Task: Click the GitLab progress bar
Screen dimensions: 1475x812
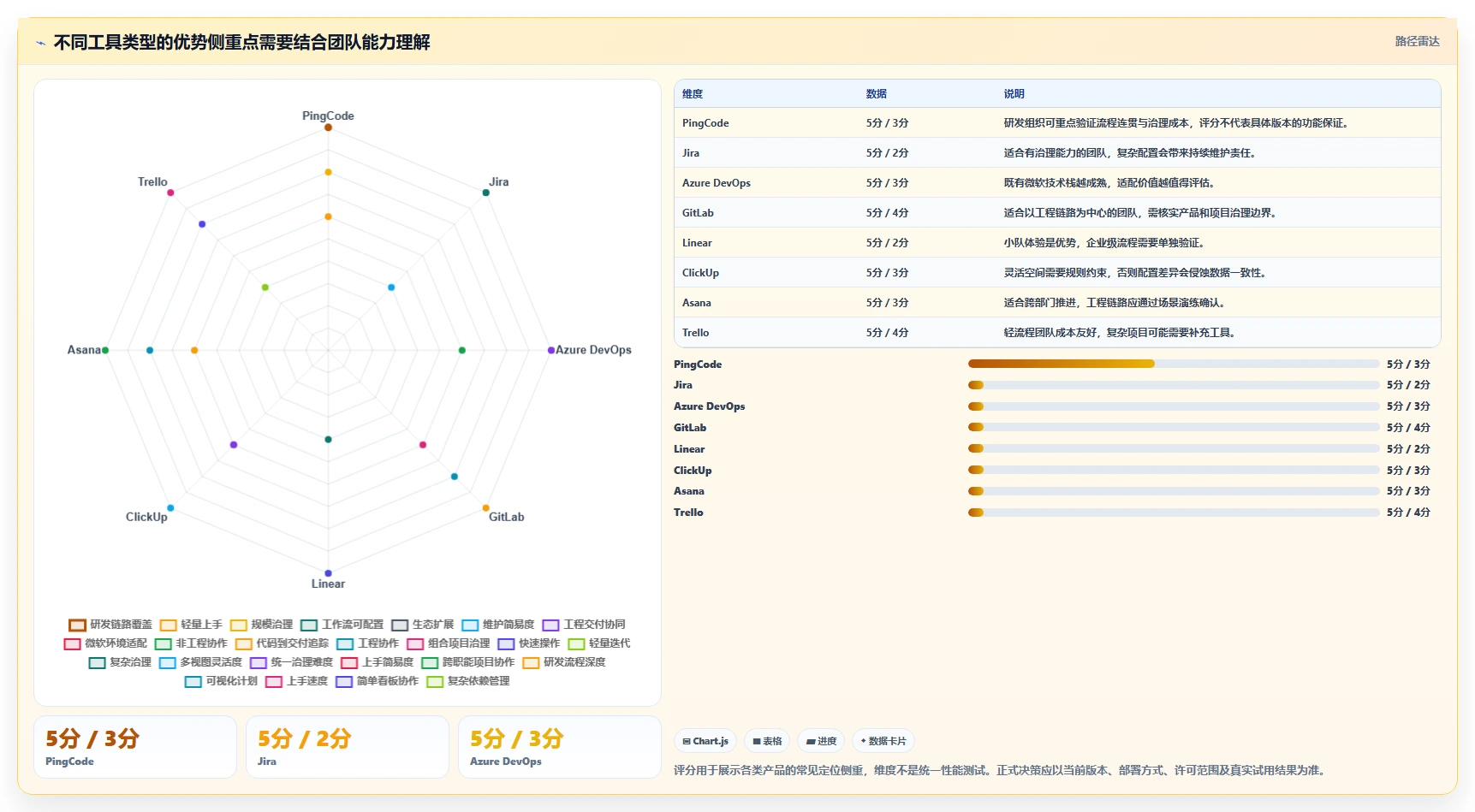Action: point(1174,427)
